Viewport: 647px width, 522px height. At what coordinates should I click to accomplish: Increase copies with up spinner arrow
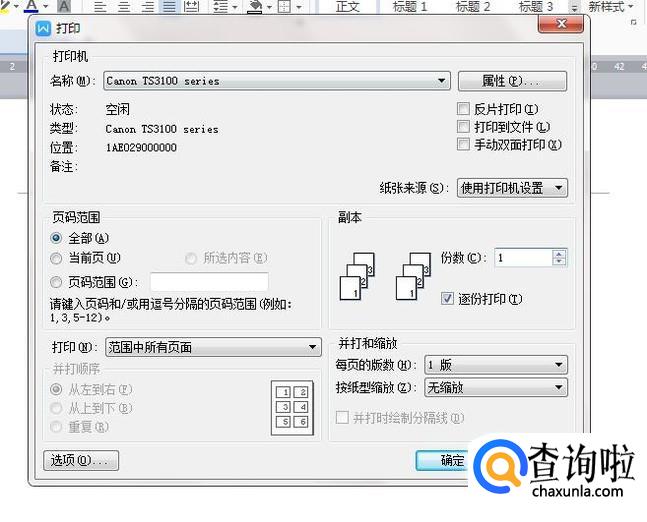coord(559,254)
